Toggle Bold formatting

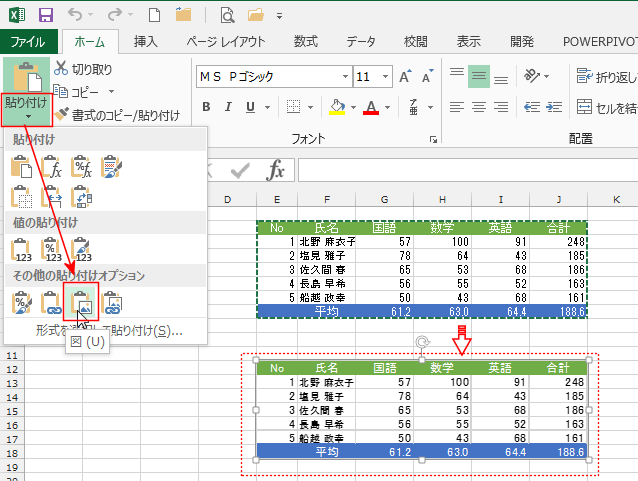[207, 107]
